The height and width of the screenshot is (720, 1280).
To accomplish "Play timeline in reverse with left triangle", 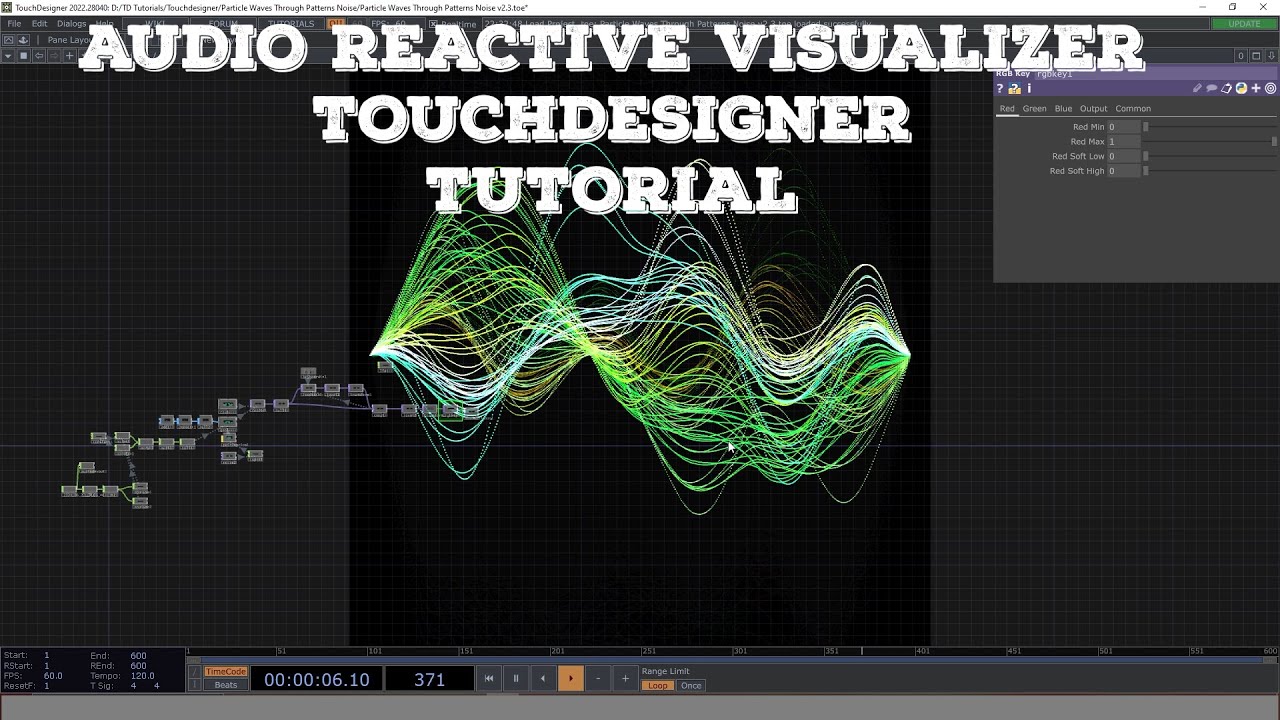I will point(543,679).
